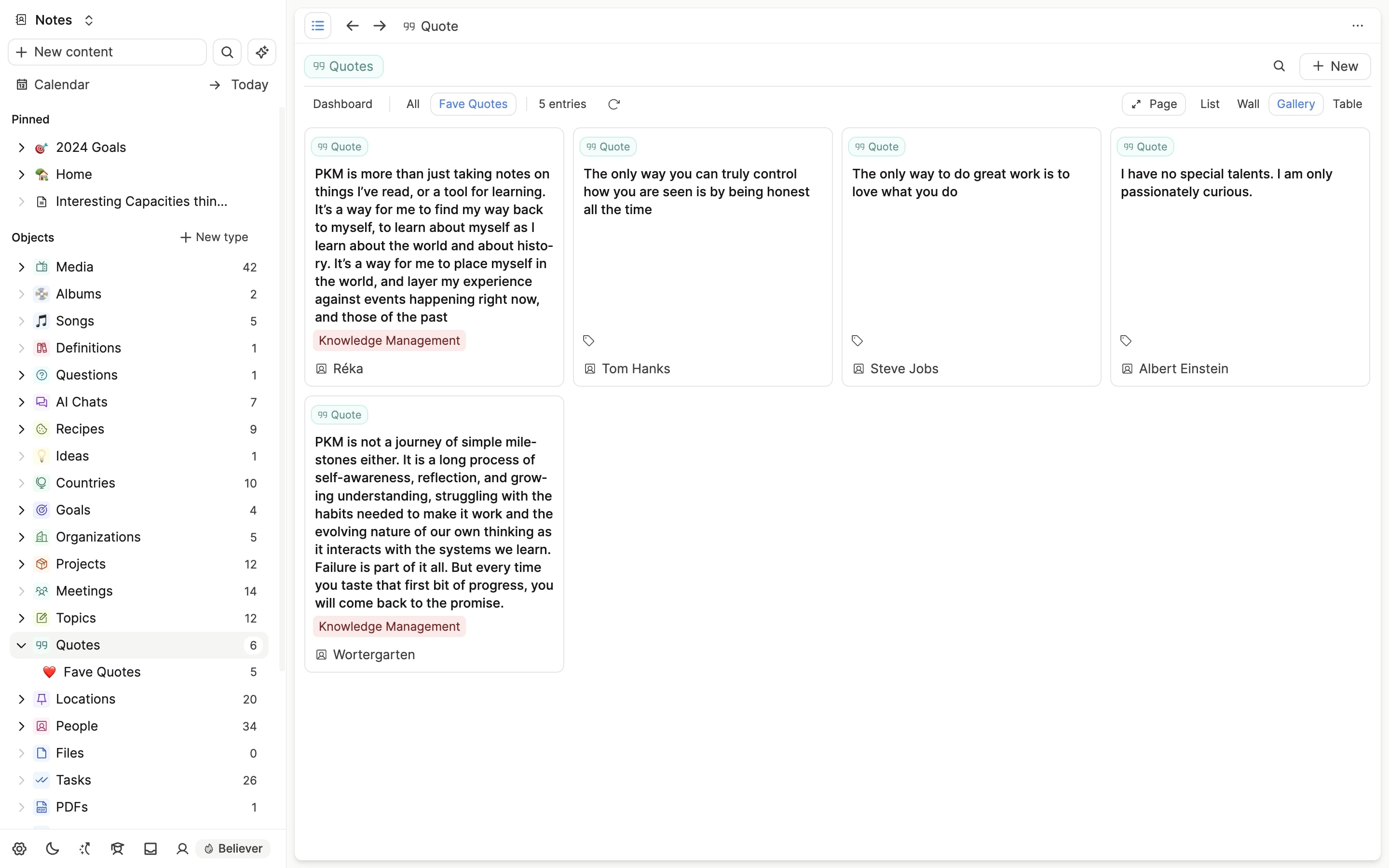Open the Wortergarten person link
Image resolution: width=1389 pixels, height=868 pixels.
(365, 654)
